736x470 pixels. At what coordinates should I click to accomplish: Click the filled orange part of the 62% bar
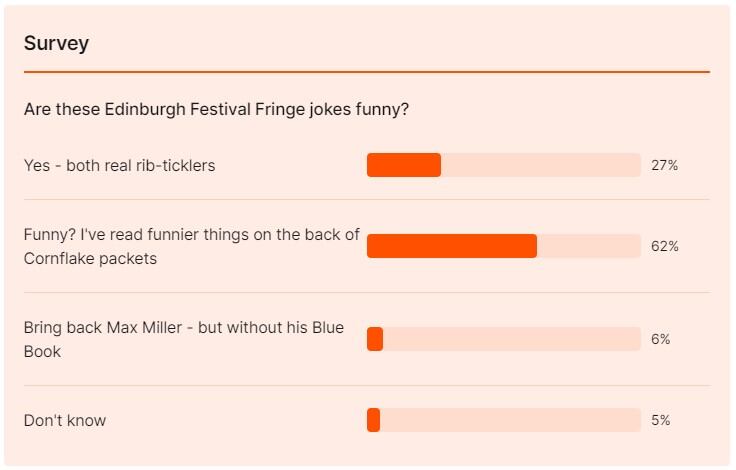coord(452,246)
